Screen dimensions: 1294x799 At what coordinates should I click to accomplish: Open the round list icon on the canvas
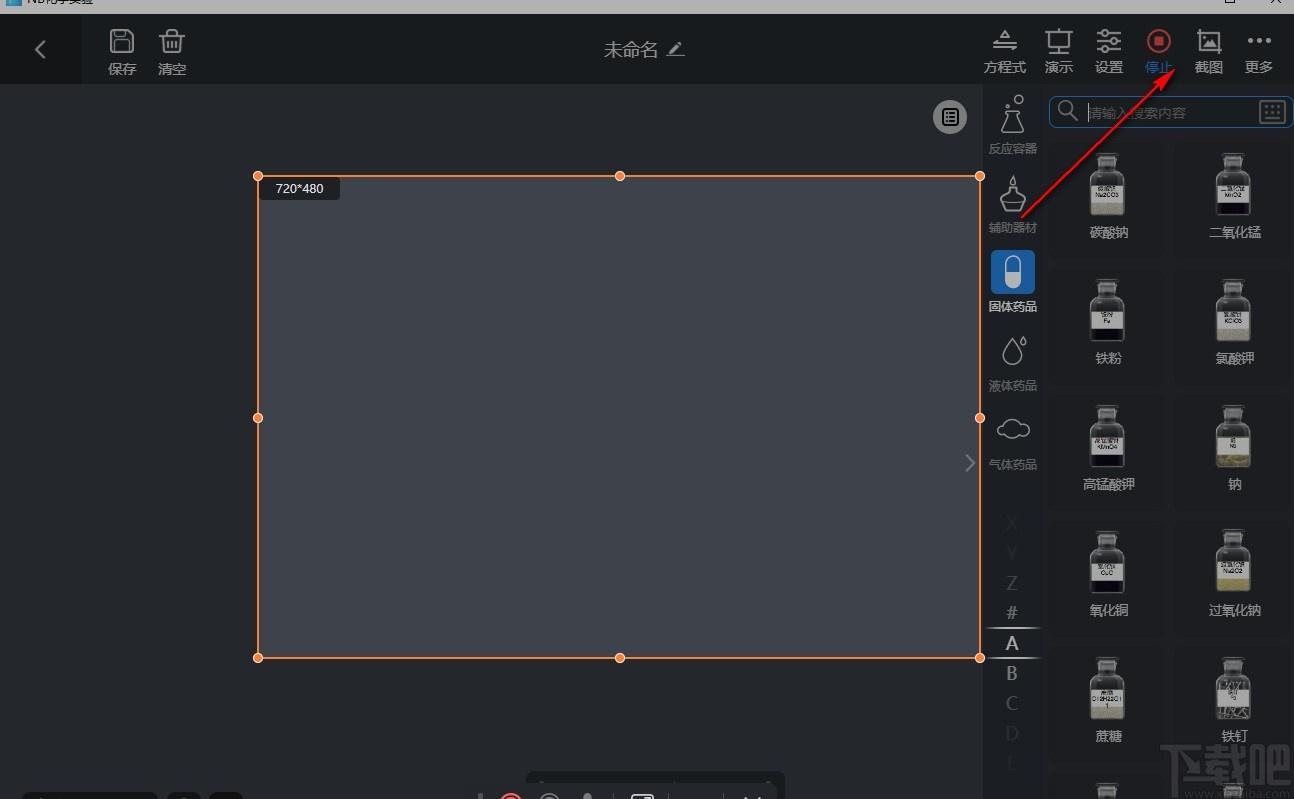(950, 117)
